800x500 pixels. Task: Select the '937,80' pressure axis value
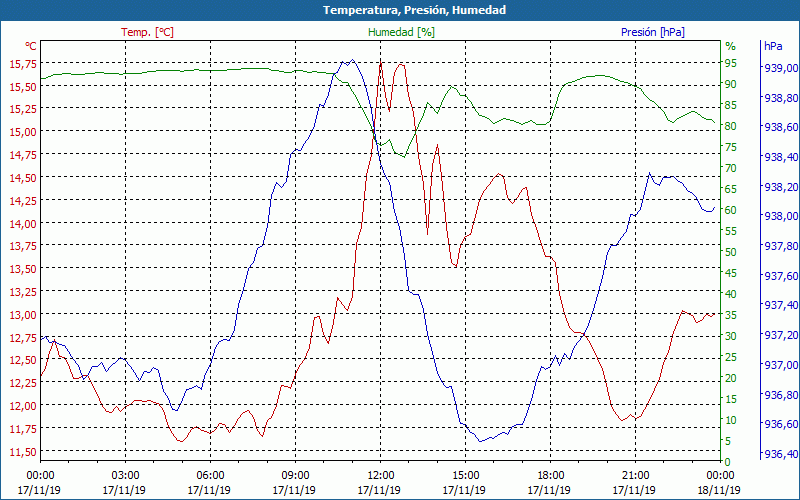(780, 246)
